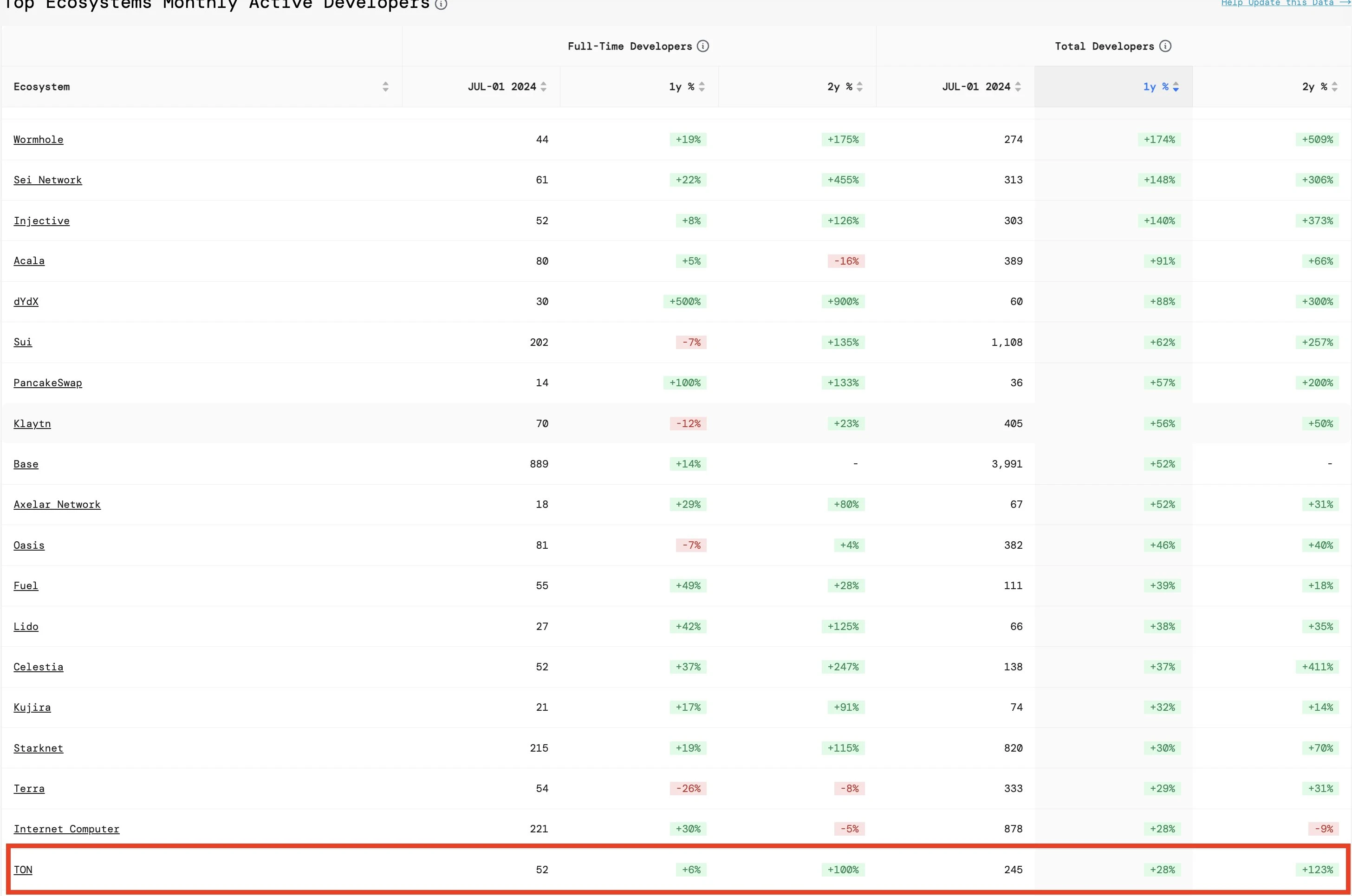Open the Axelar Network ecosystem page
The image size is (1352, 896).
[57, 505]
